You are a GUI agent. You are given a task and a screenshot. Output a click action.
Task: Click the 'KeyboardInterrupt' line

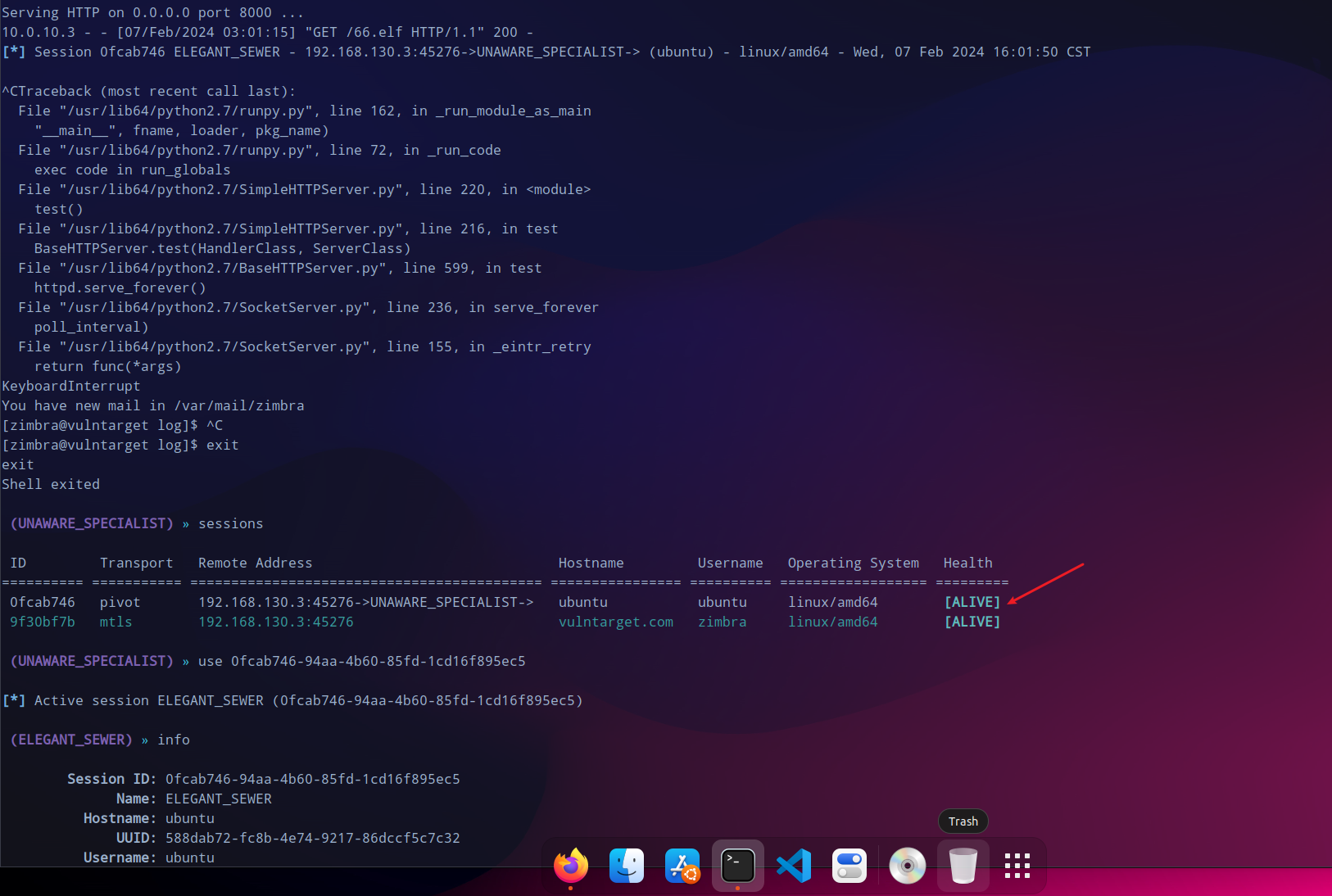point(71,386)
